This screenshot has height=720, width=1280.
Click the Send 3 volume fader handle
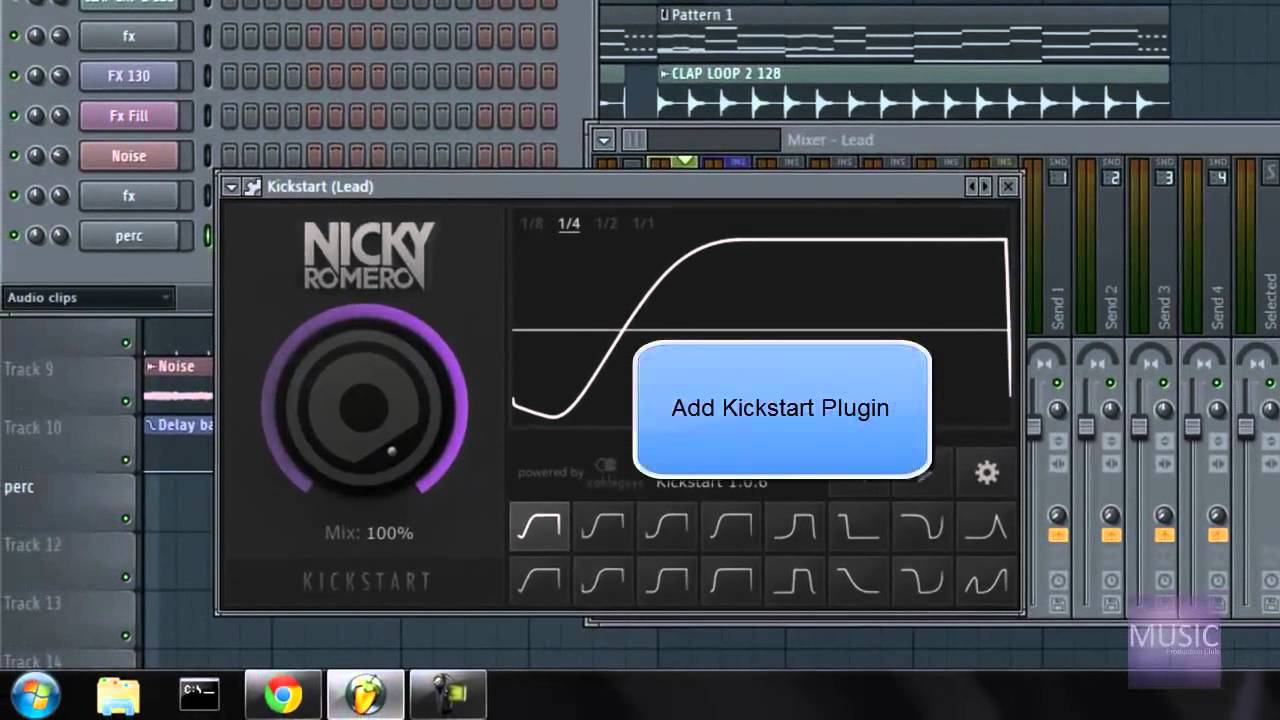[x=1139, y=428]
